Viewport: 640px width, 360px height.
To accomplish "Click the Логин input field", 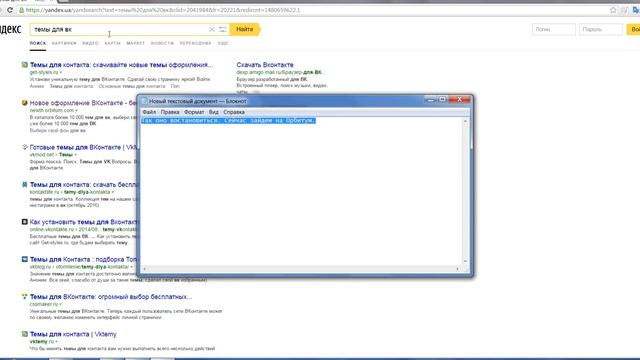I will tap(553, 29).
